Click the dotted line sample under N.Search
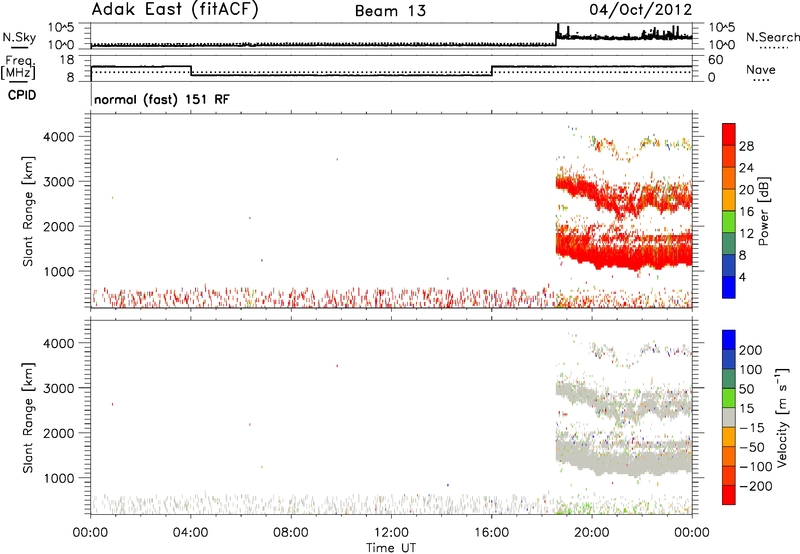Viewport: 800px width, 554px height. point(774,48)
